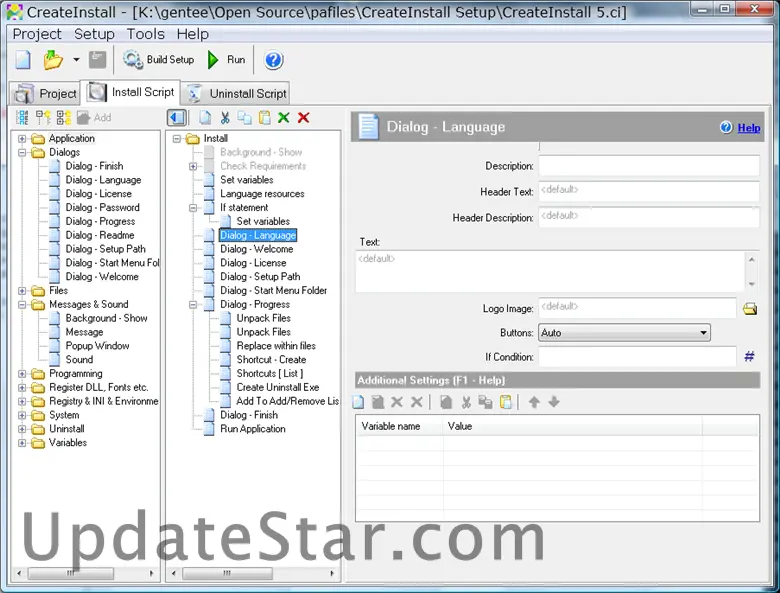
Task: Select Dialog - Welcome in install script tree
Action: coord(256,249)
